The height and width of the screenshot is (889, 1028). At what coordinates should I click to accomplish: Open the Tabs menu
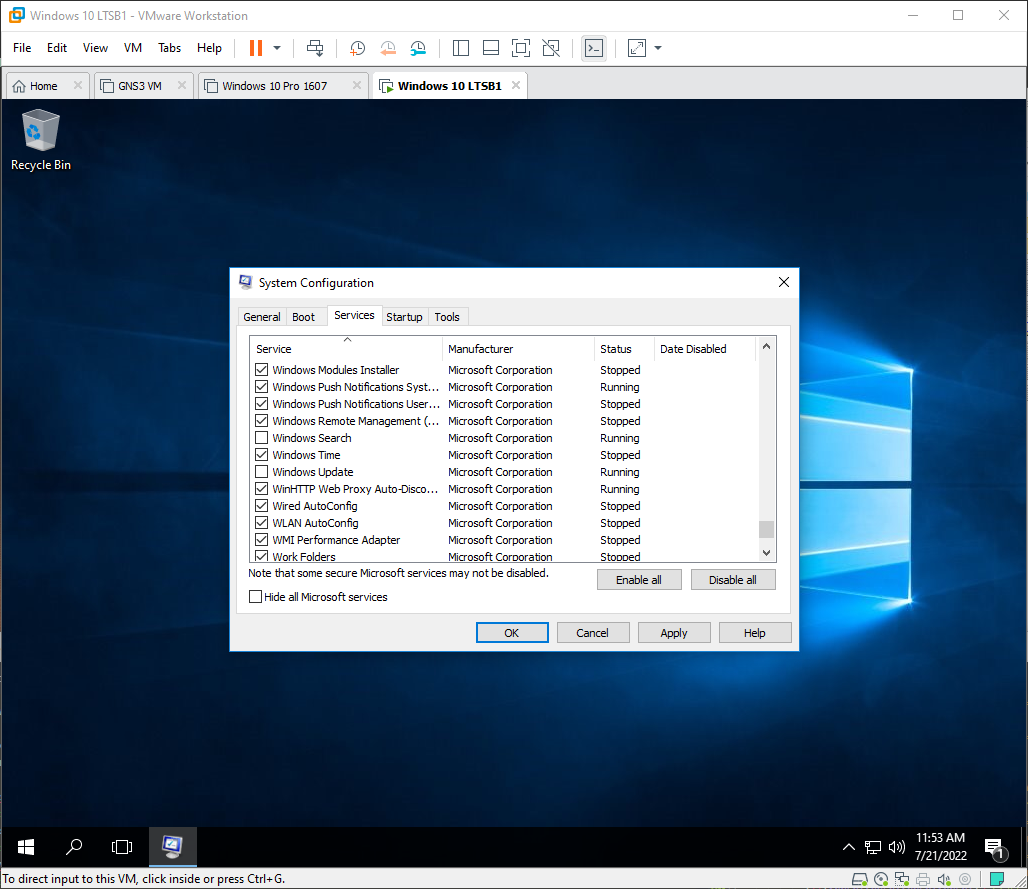coord(169,48)
